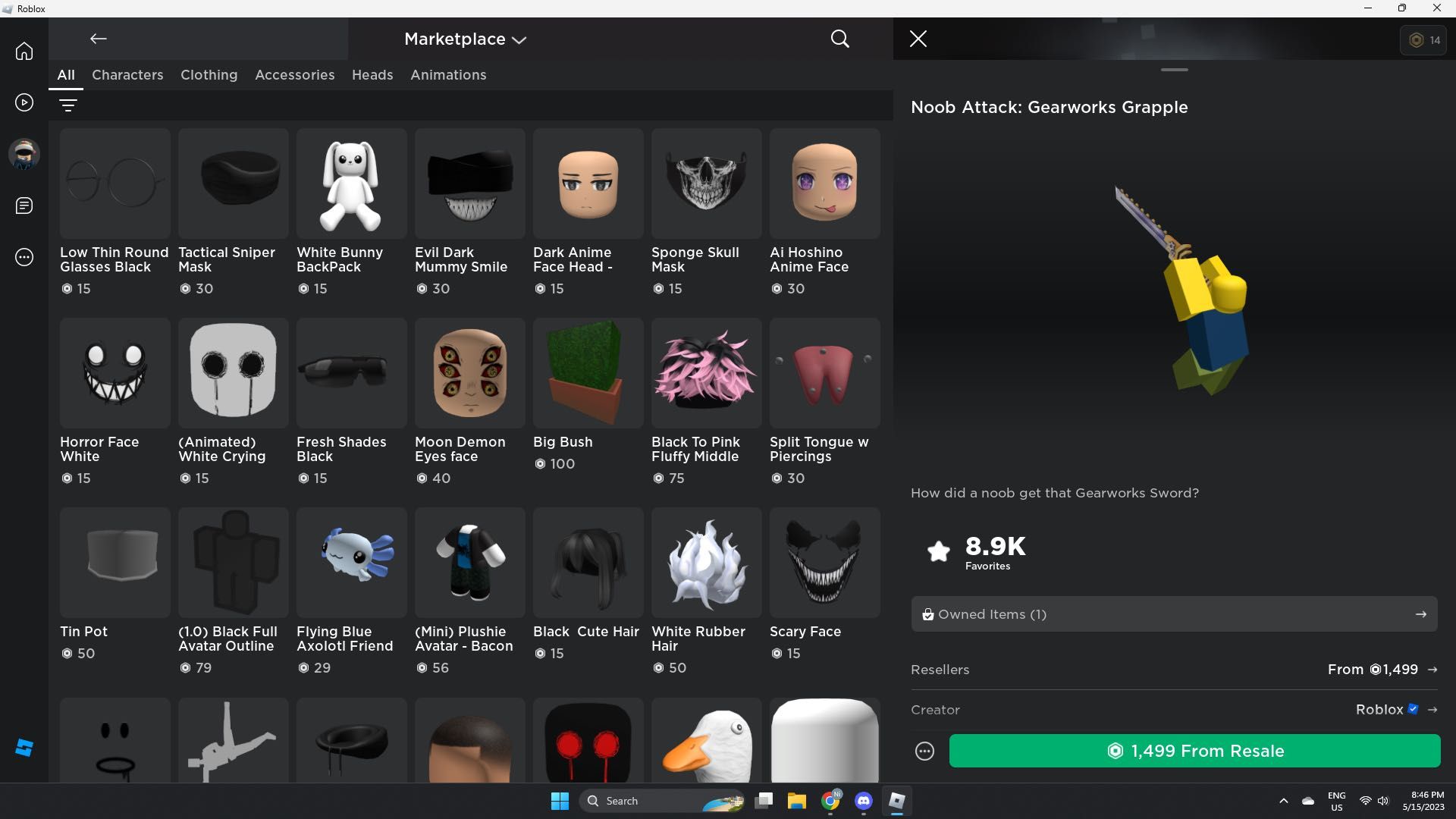This screenshot has width=1456, height=819.
Task: Close the item details panel with the X
Action: [x=918, y=39]
